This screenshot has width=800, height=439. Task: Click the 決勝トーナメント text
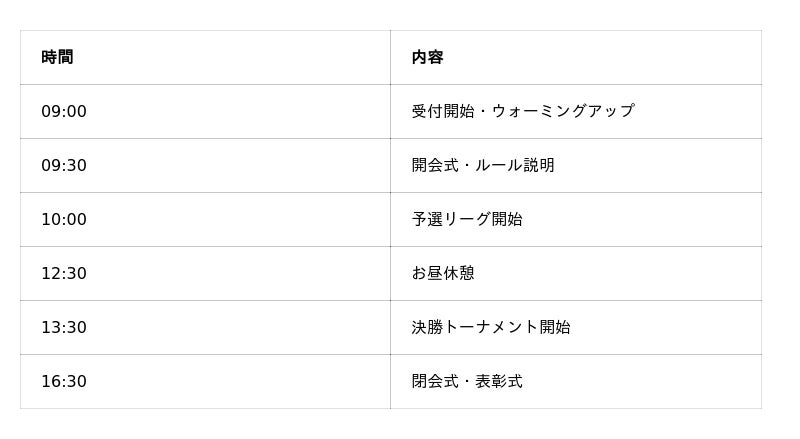pyautogui.click(x=475, y=328)
